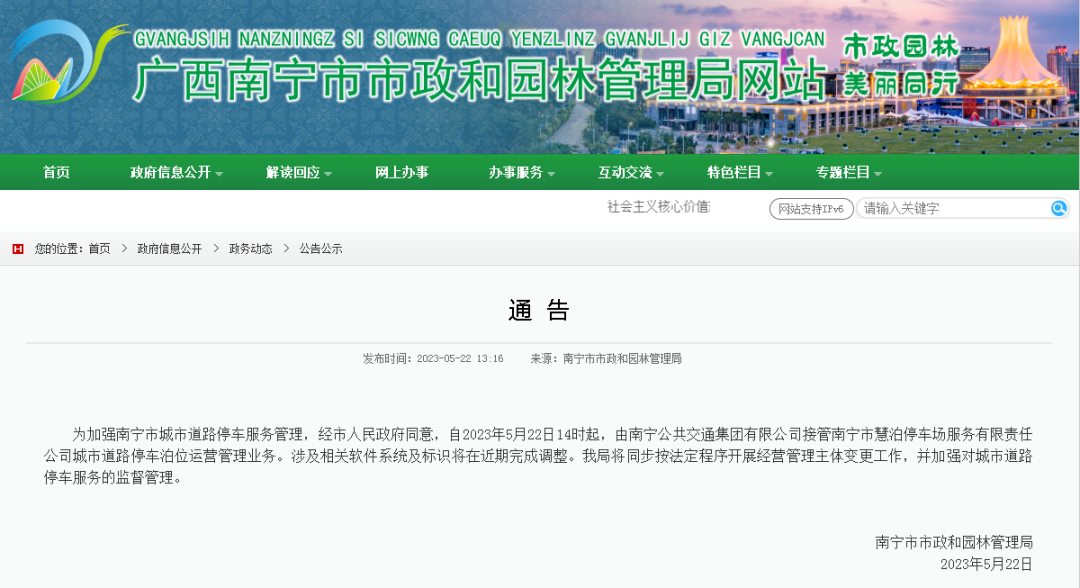Go to 公告公示 in breadcrumb
Screen dimensions: 1080x588
(321, 249)
